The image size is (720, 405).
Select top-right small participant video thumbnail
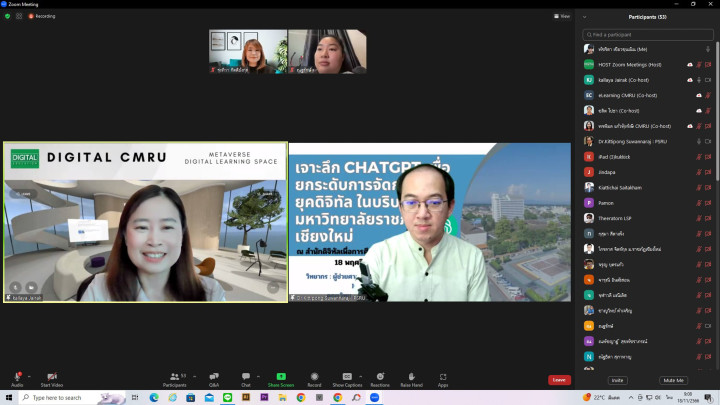click(327, 51)
